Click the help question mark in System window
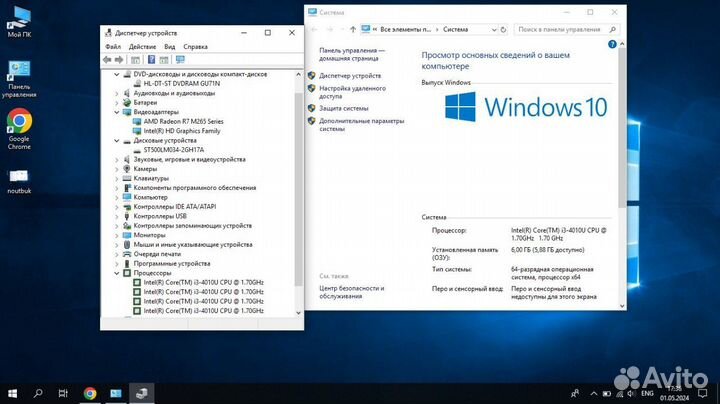Viewport: 720px width, 404px height. click(612, 44)
